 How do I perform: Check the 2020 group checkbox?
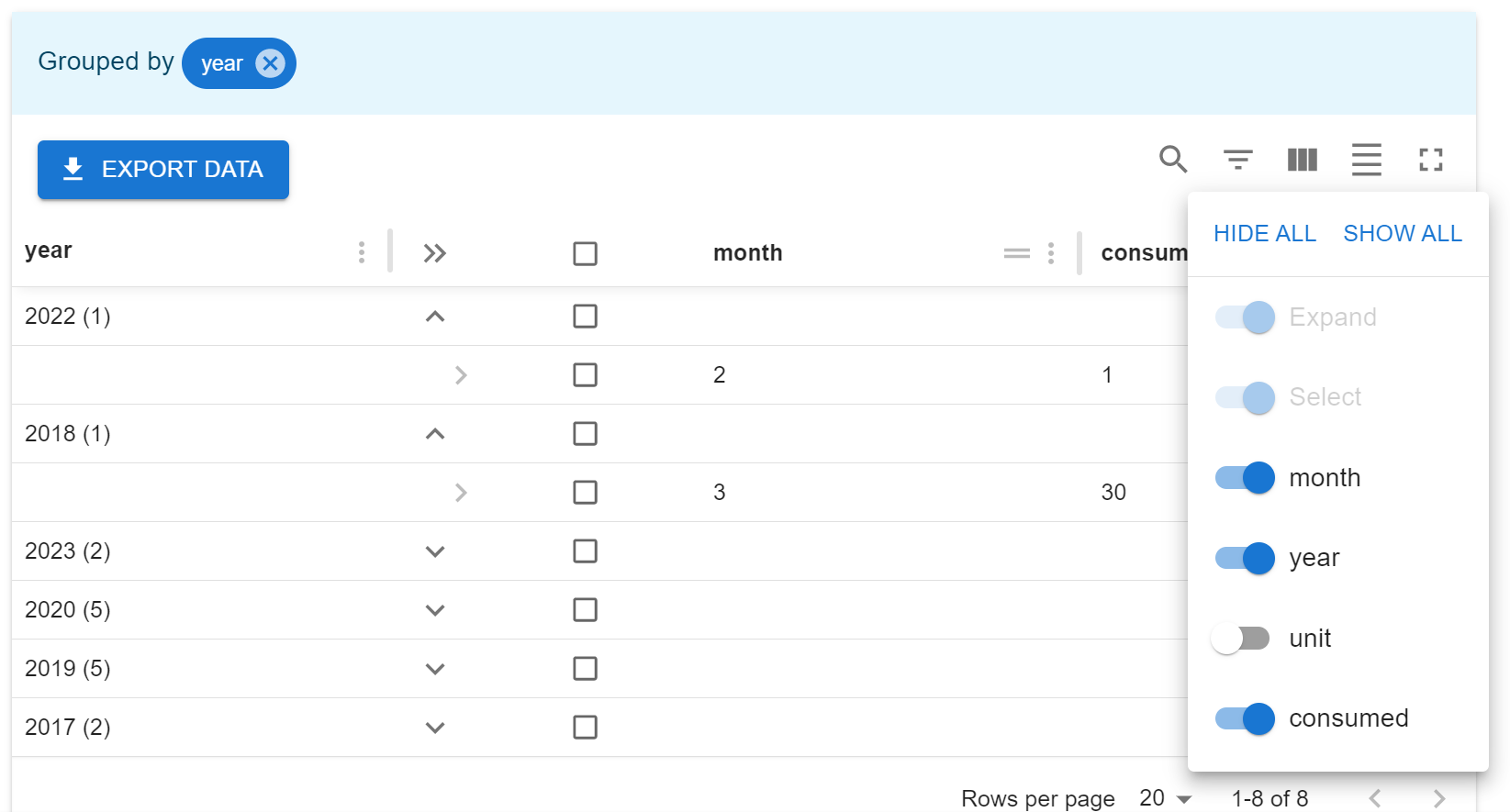[x=585, y=610]
